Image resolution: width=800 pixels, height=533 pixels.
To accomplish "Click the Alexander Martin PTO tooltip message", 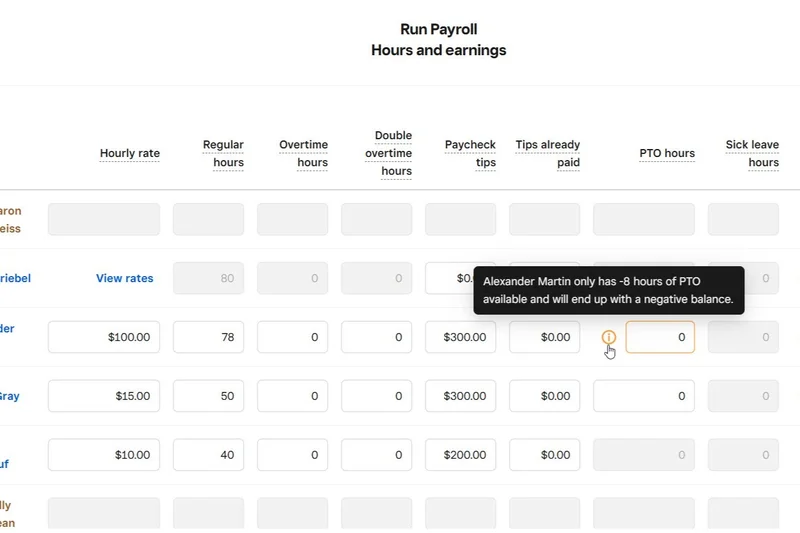I will tap(609, 290).
